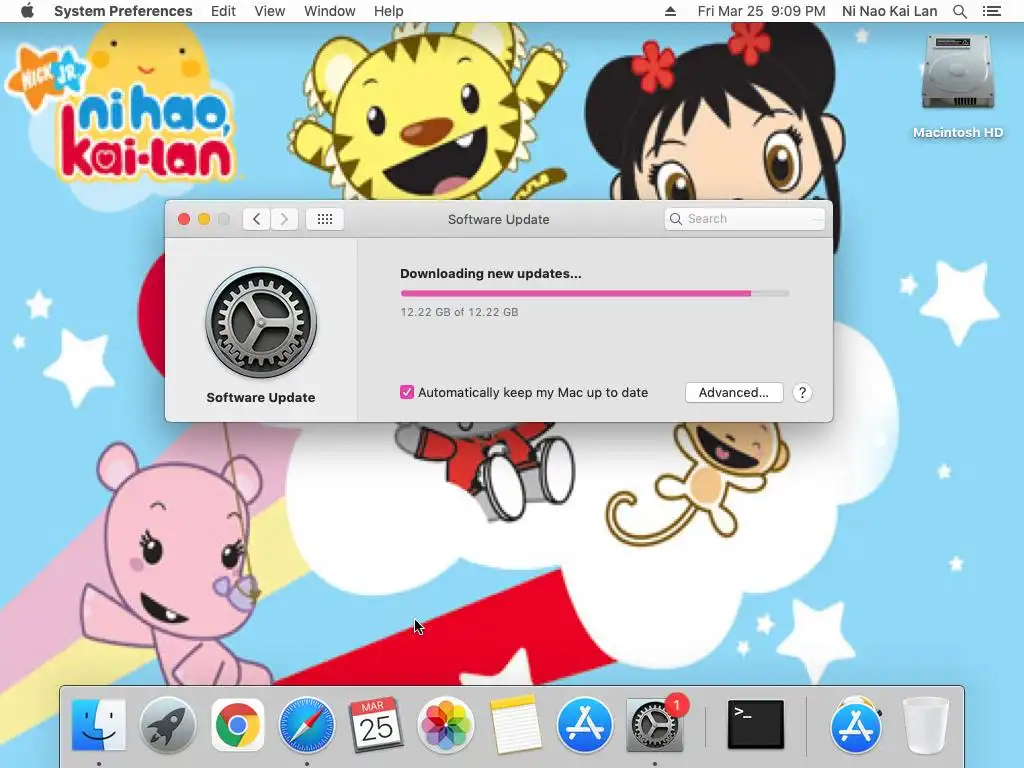Show all preferences grid button

[x=325, y=219]
